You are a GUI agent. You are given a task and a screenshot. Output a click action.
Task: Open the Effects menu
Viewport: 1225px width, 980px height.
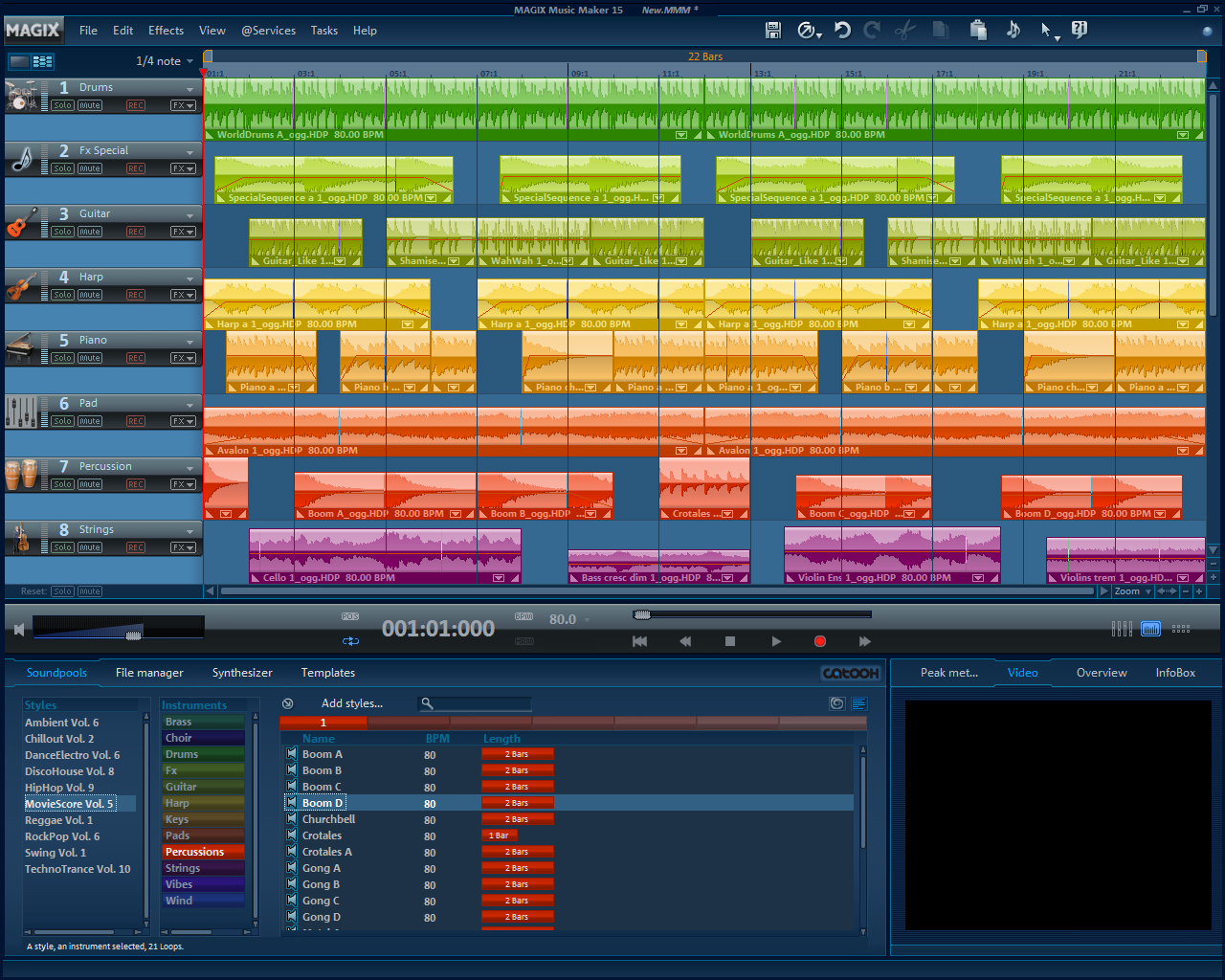coord(166,31)
